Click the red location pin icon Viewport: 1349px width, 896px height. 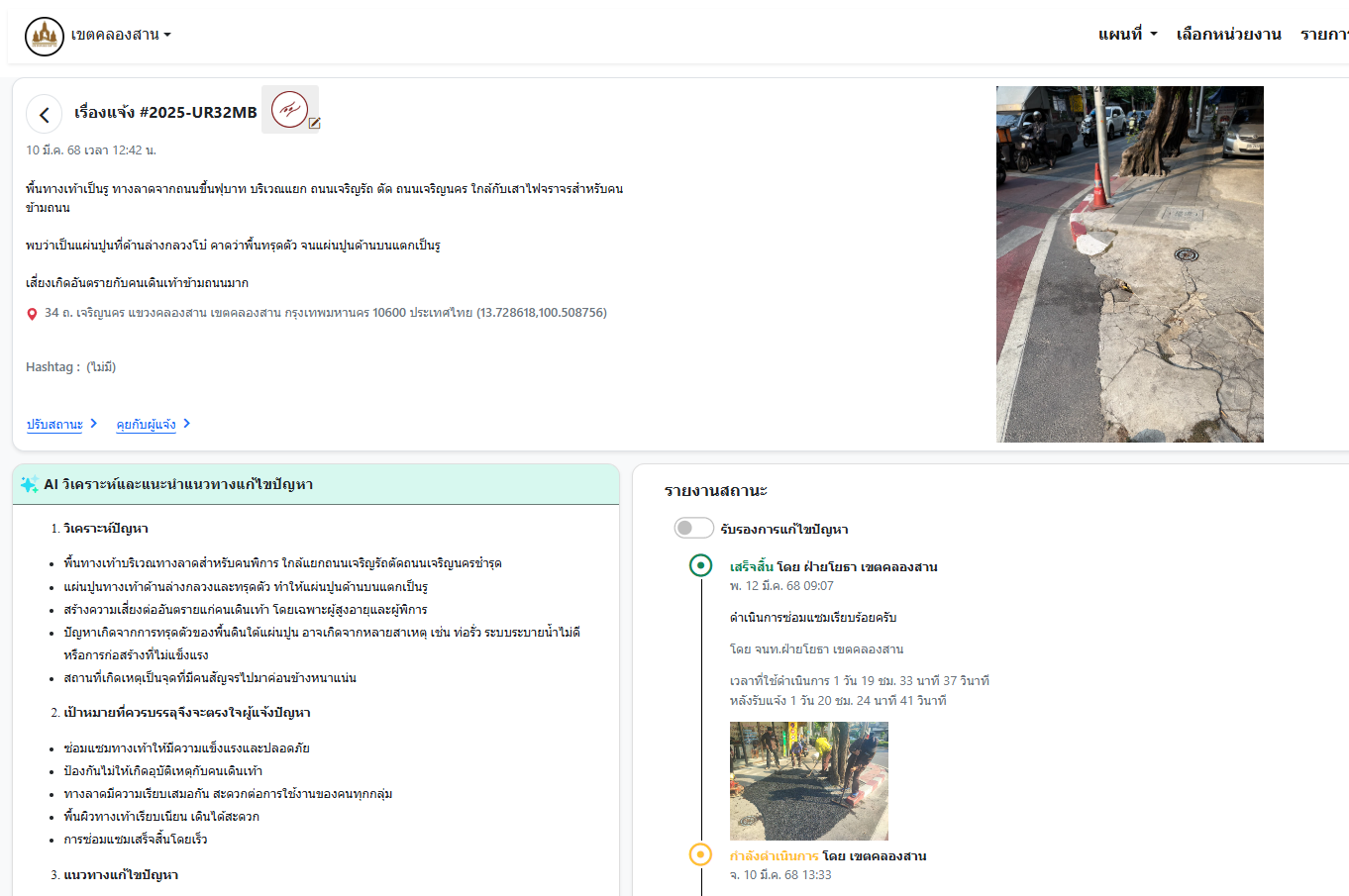pos(32,314)
